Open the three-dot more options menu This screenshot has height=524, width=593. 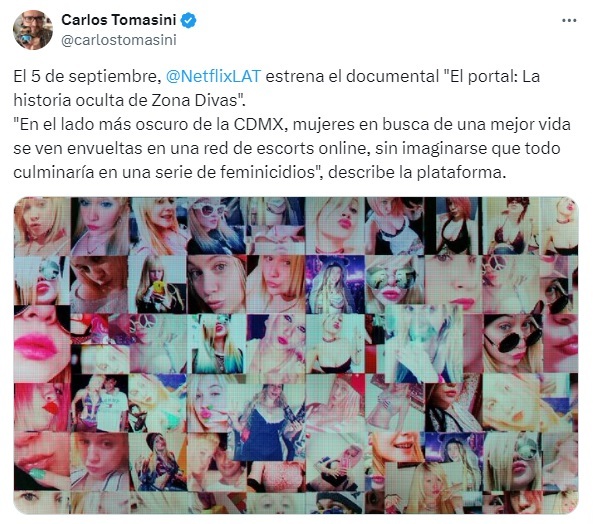[569, 21]
